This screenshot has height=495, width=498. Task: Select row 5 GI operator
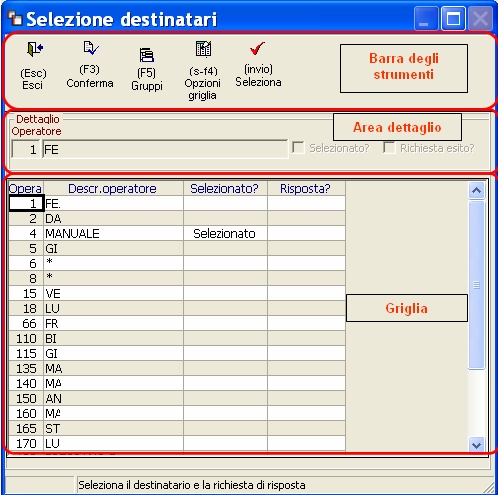[177, 248]
